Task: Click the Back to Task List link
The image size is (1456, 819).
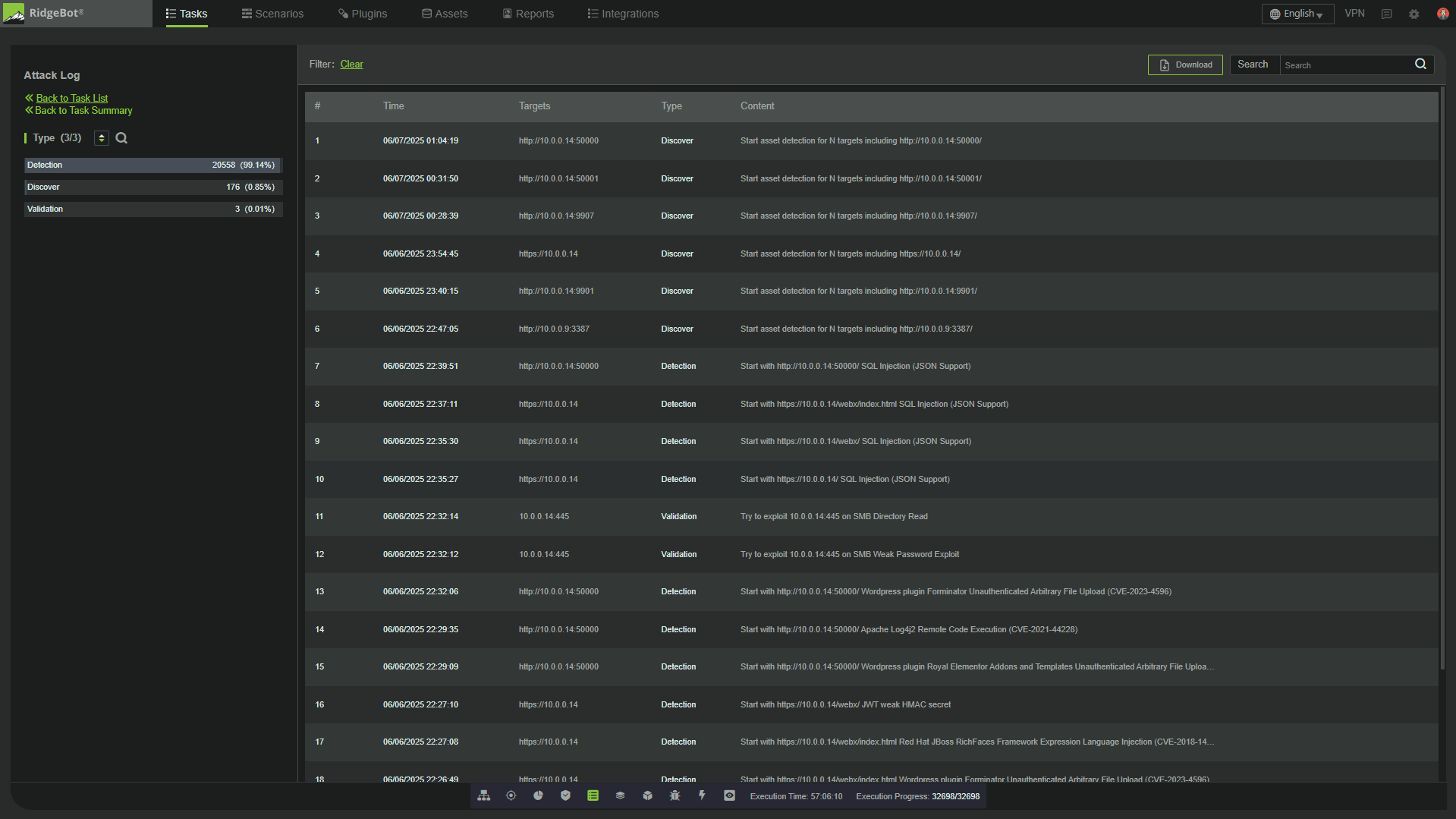Action: [71, 98]
